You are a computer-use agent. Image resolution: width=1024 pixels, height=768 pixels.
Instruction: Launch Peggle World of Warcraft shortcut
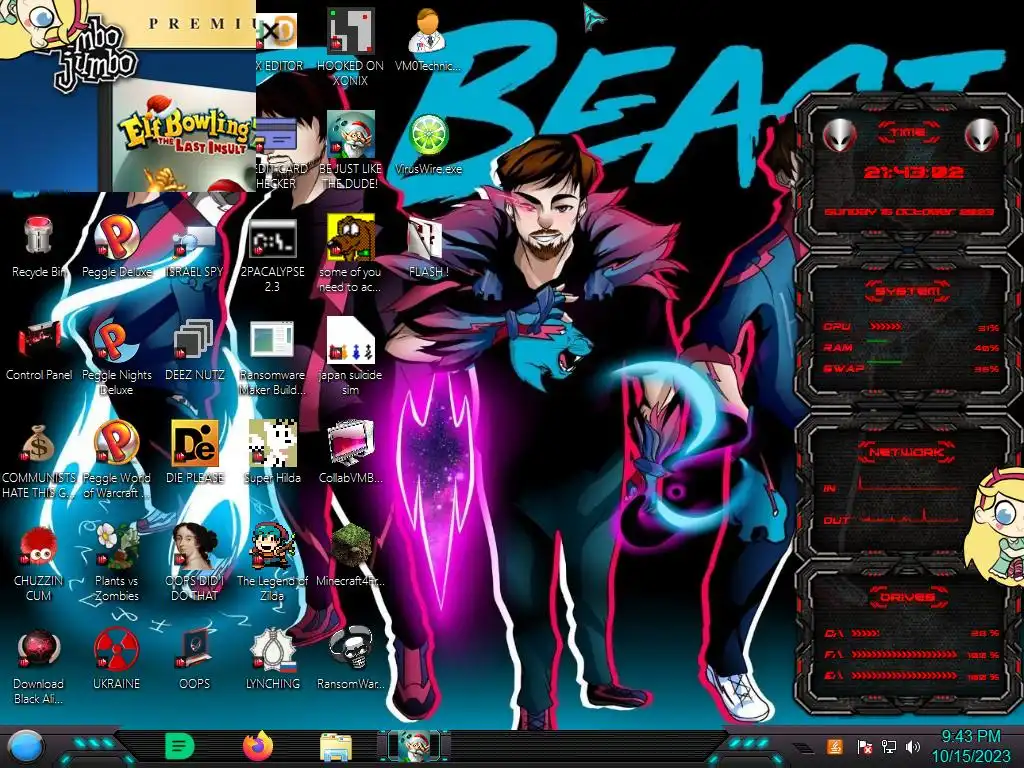click(x=116, y=460)
